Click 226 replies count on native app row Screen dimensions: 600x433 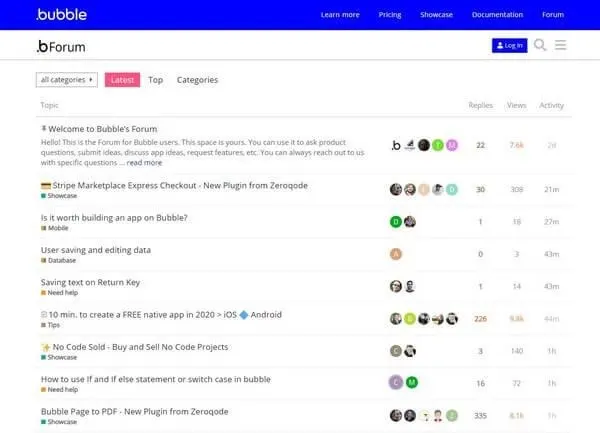481,319
